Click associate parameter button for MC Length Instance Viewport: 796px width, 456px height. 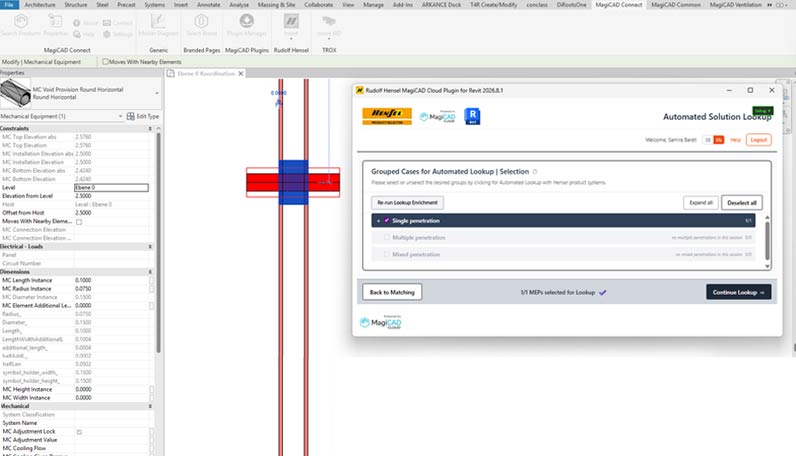pos(151,280)
